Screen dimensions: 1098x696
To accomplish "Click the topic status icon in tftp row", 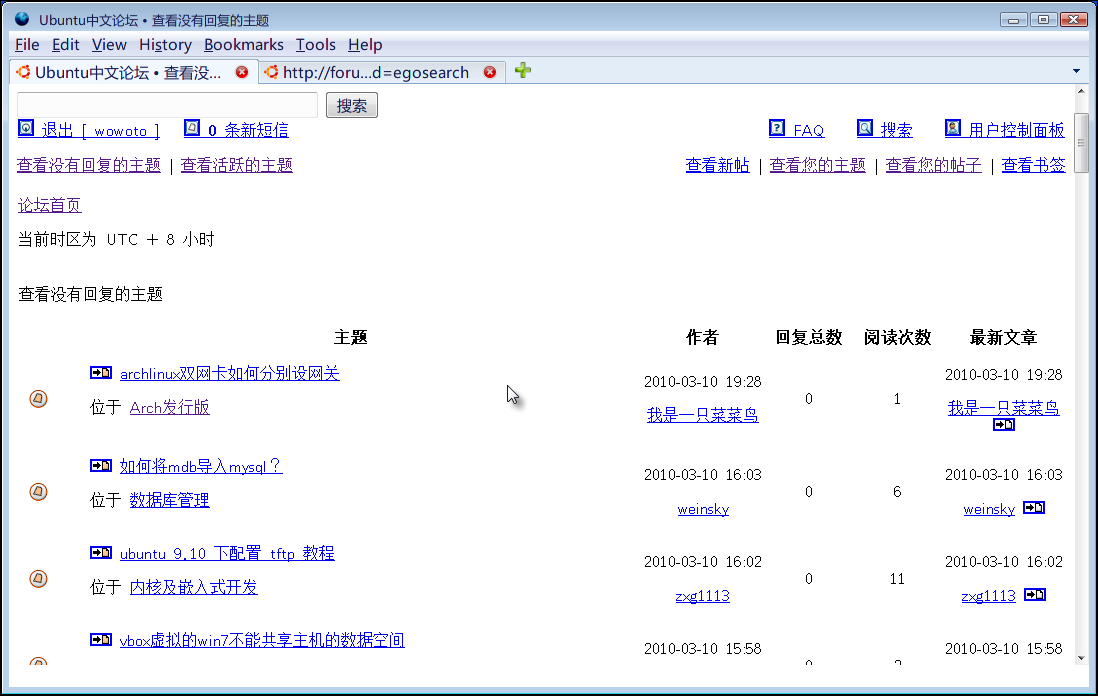I will click(x=39, y=579).
